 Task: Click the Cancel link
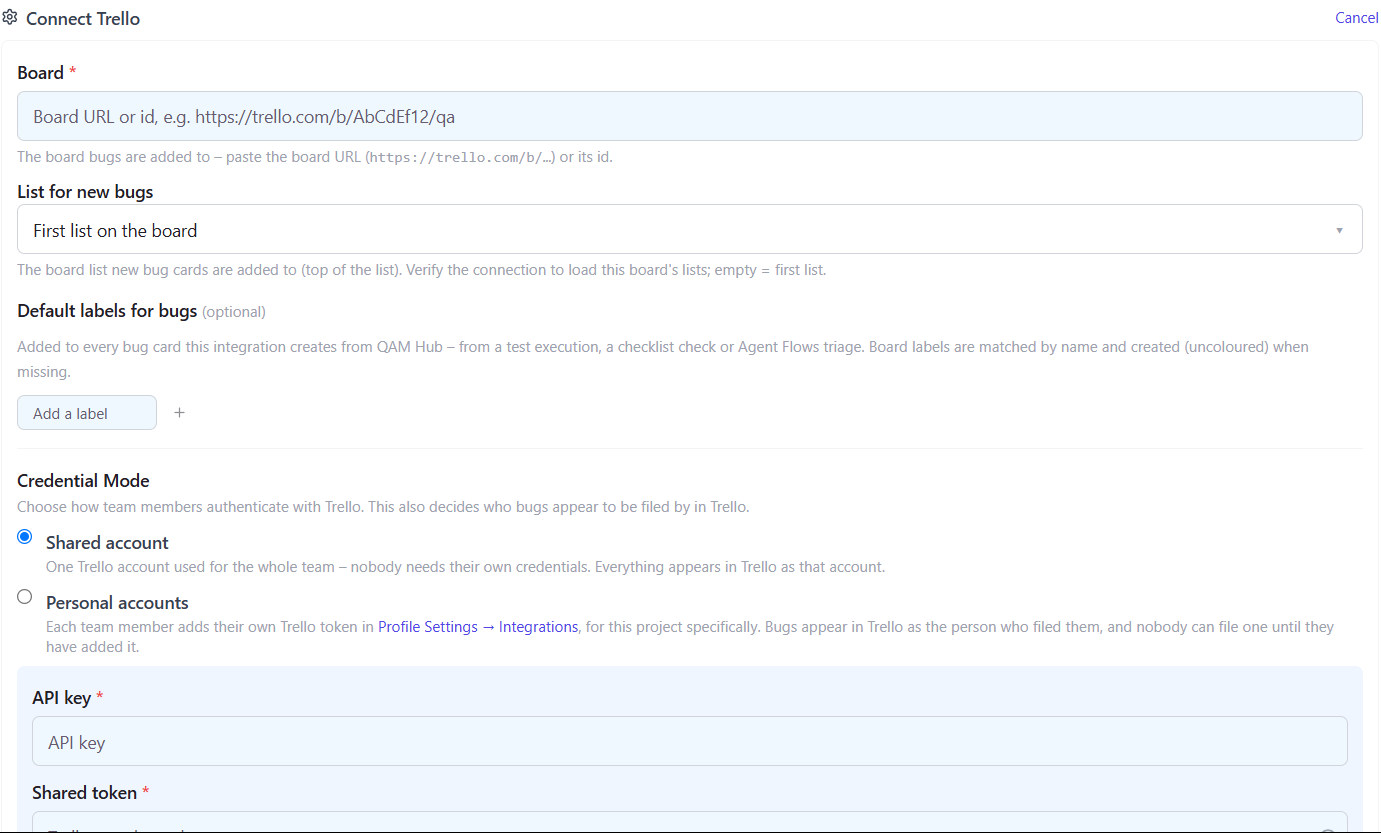tap(1357, 18)
